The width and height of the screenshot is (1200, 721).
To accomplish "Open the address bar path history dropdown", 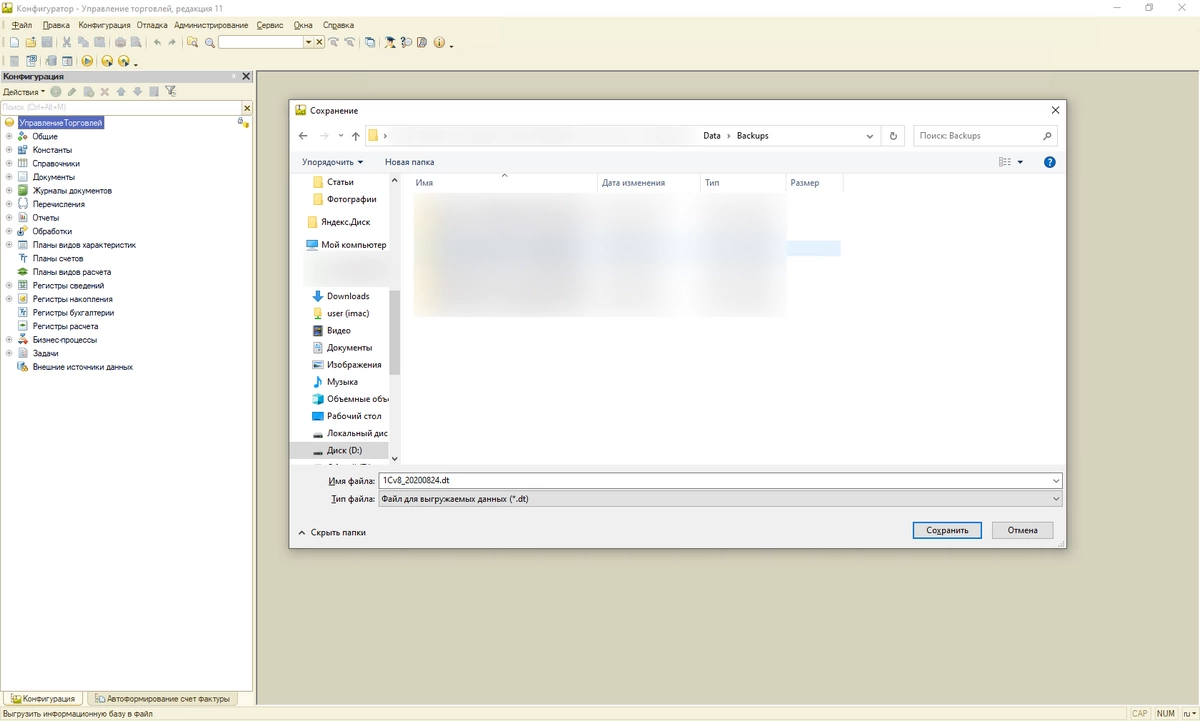I will coord(870,136).
